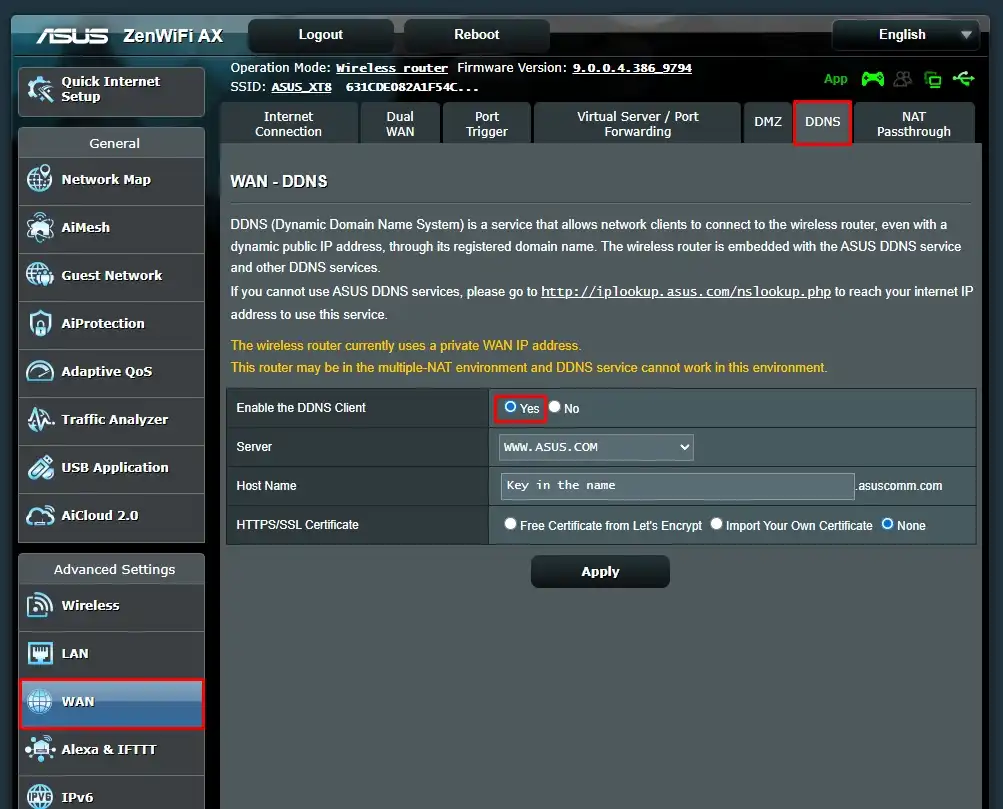
Task: Switch to the Port Trigger tab
Action: [487, 124]
